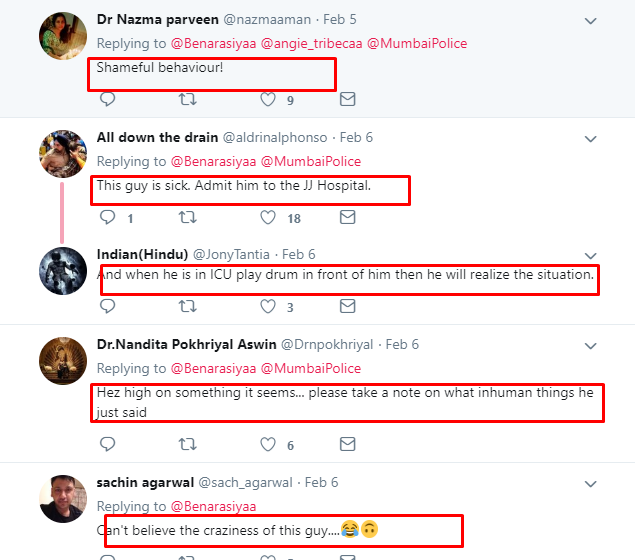Image resolution: width=635 pixels, height=560 pixels.
Task: Like Dr Nazma parveen's tweet
Action: [268, 100]
